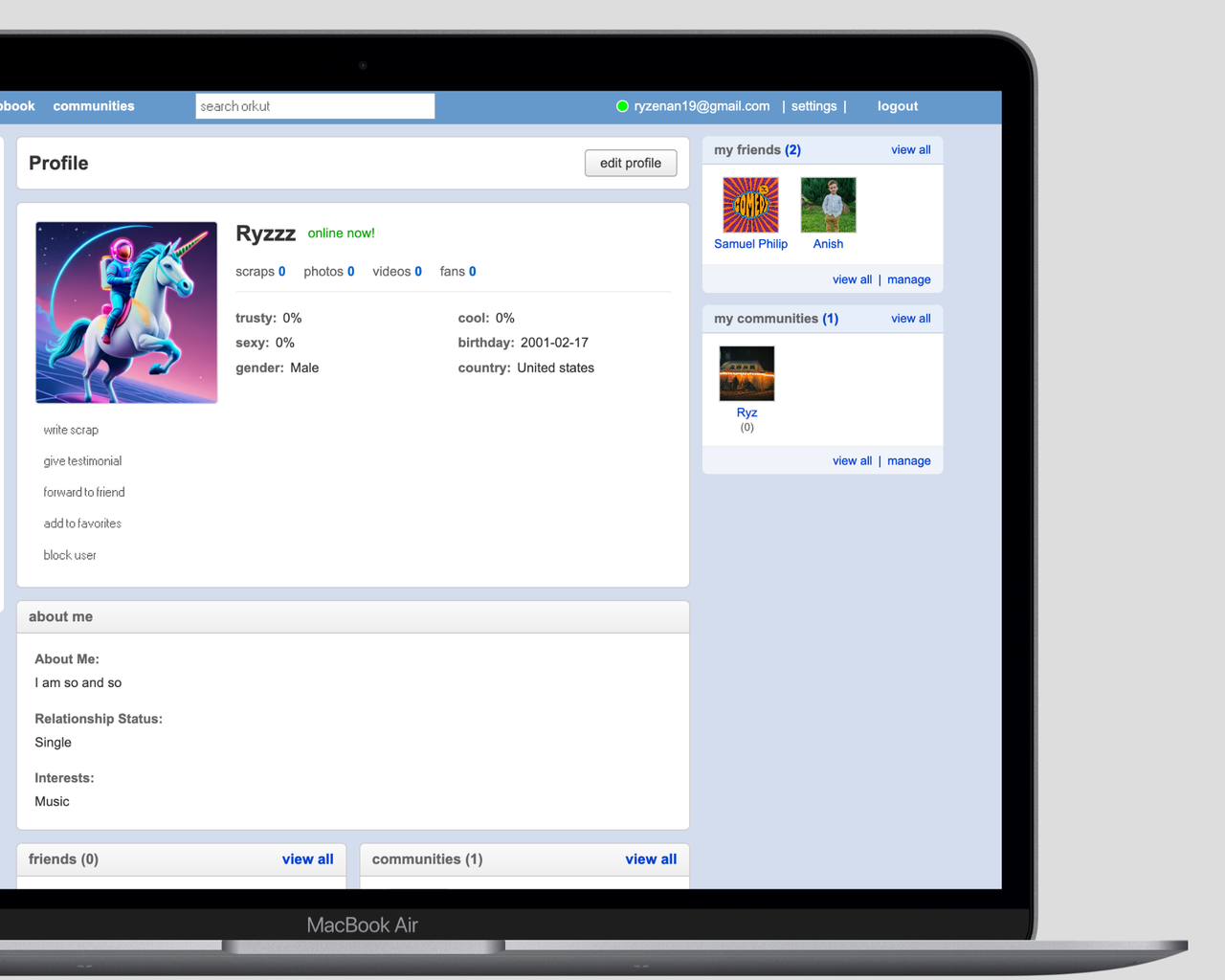Click forward to friend
1225x980 pixels.
click(84, 492)
